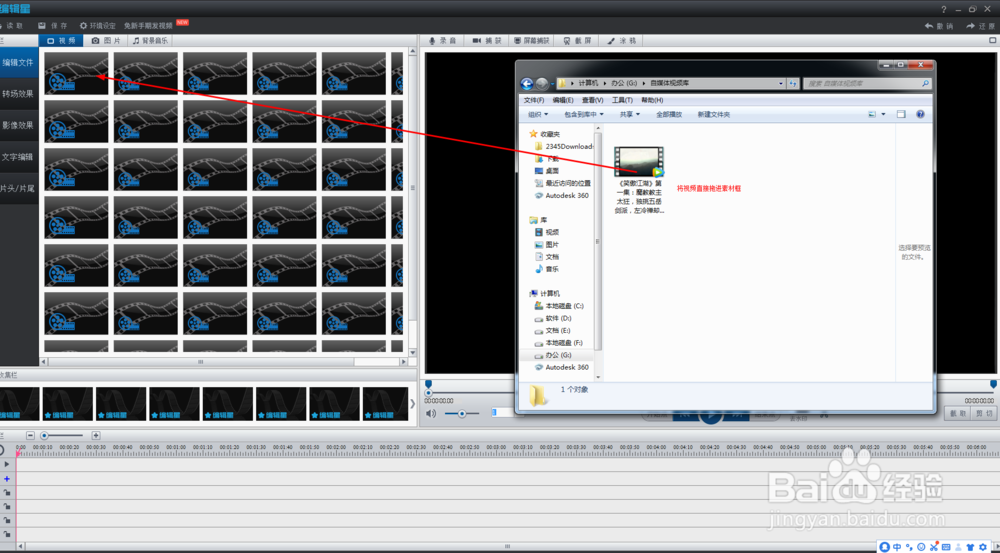Image resolution: width=1000 pixels, height=553 pixels.
Task: Click the Explorer change view icon
Action: pos(872,114)
